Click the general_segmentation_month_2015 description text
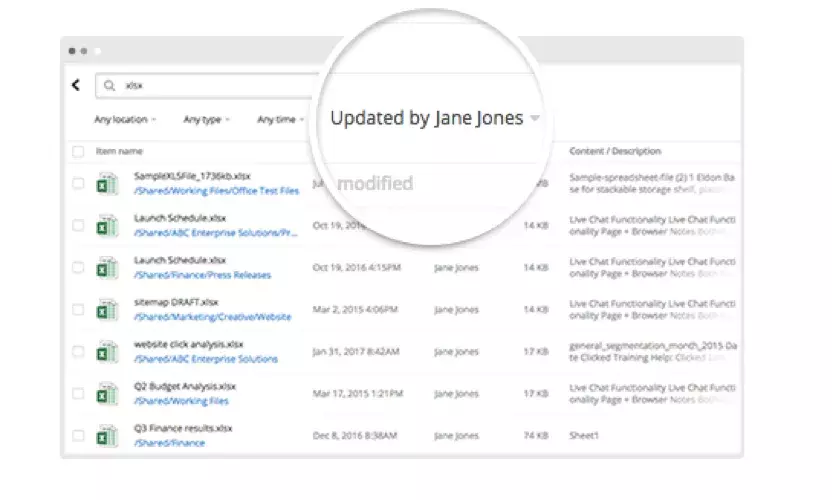Image resolution: width=832 pixels, height=500 pixels. [653, 351]
